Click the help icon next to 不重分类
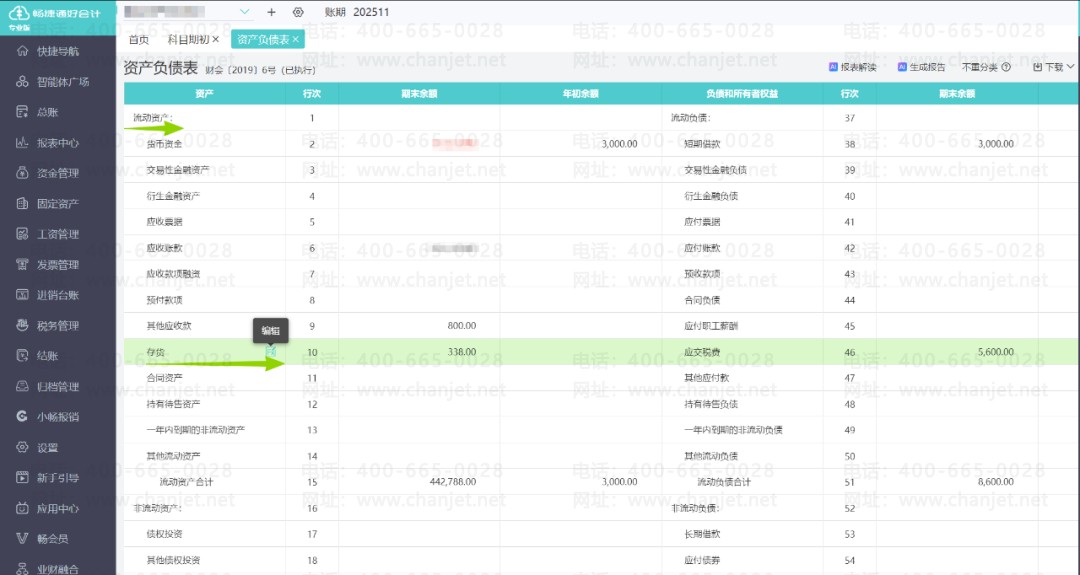1080x575 pixels. tap(1006, 67)
